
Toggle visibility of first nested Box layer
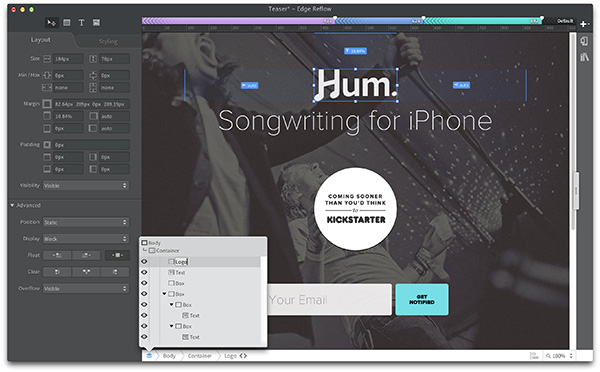click(x=144, y=304)
